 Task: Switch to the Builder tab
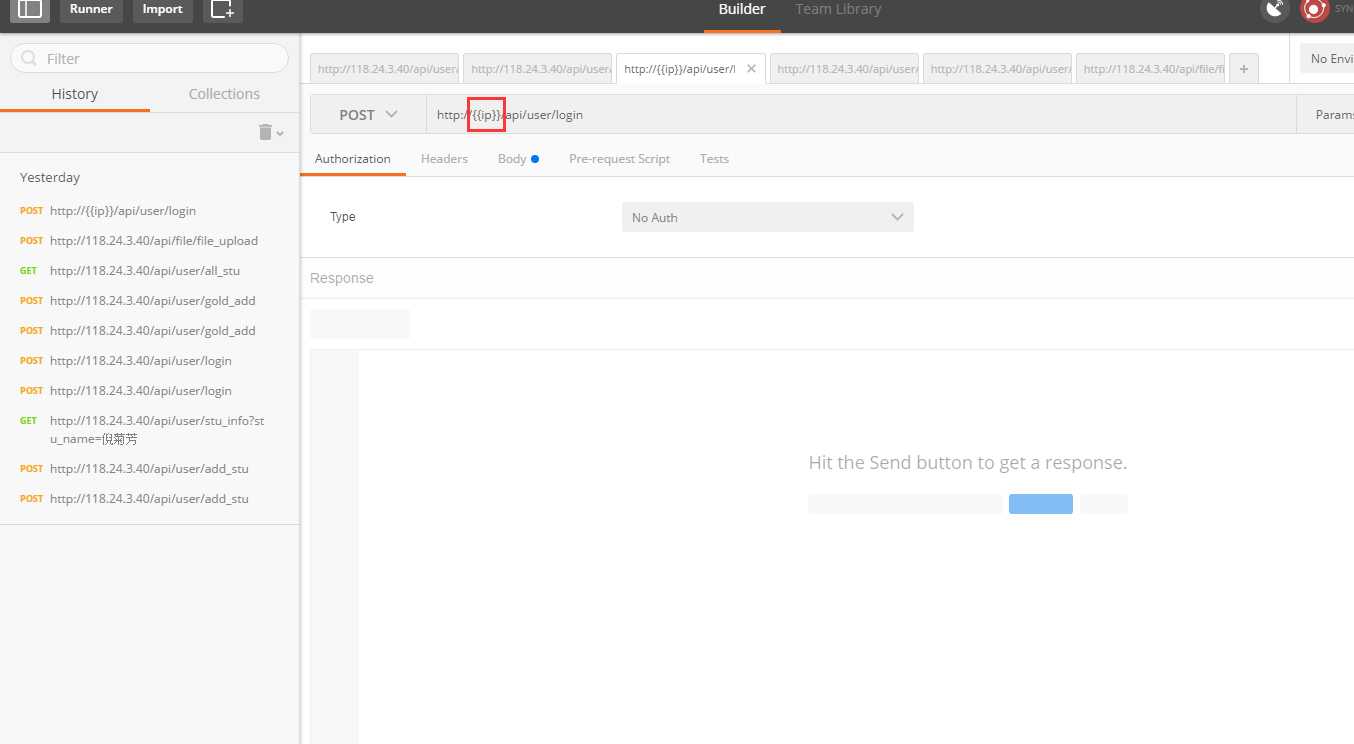coord(742,9)
